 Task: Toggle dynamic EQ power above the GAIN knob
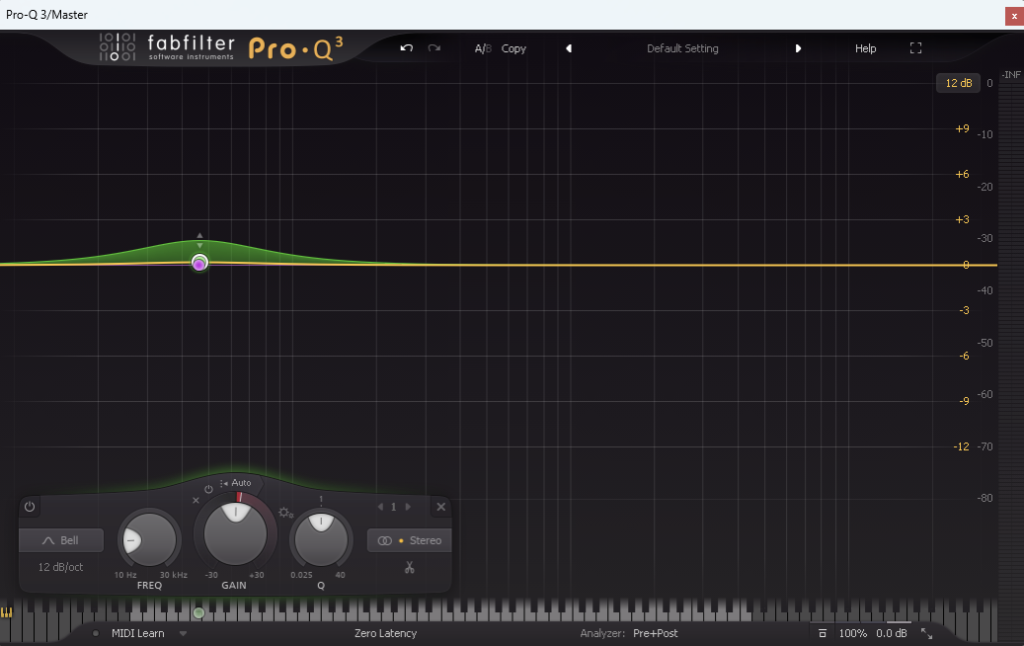(x=208, y=489)
